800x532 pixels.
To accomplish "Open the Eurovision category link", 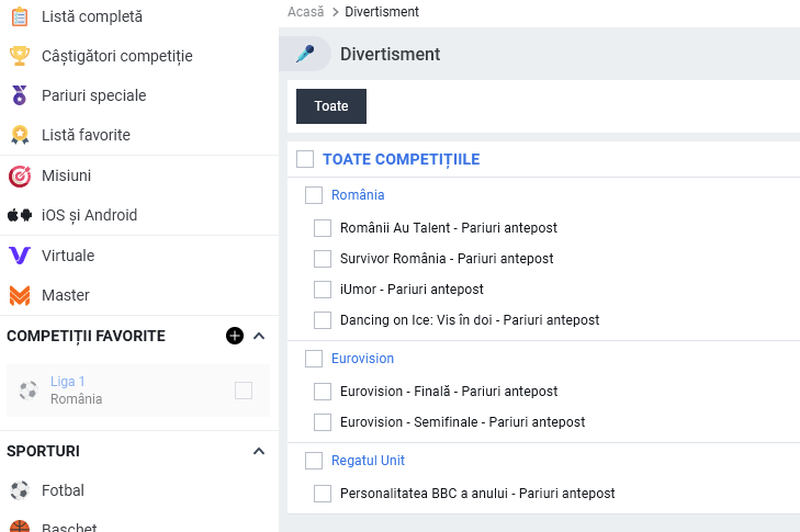I will click(363, 358).
